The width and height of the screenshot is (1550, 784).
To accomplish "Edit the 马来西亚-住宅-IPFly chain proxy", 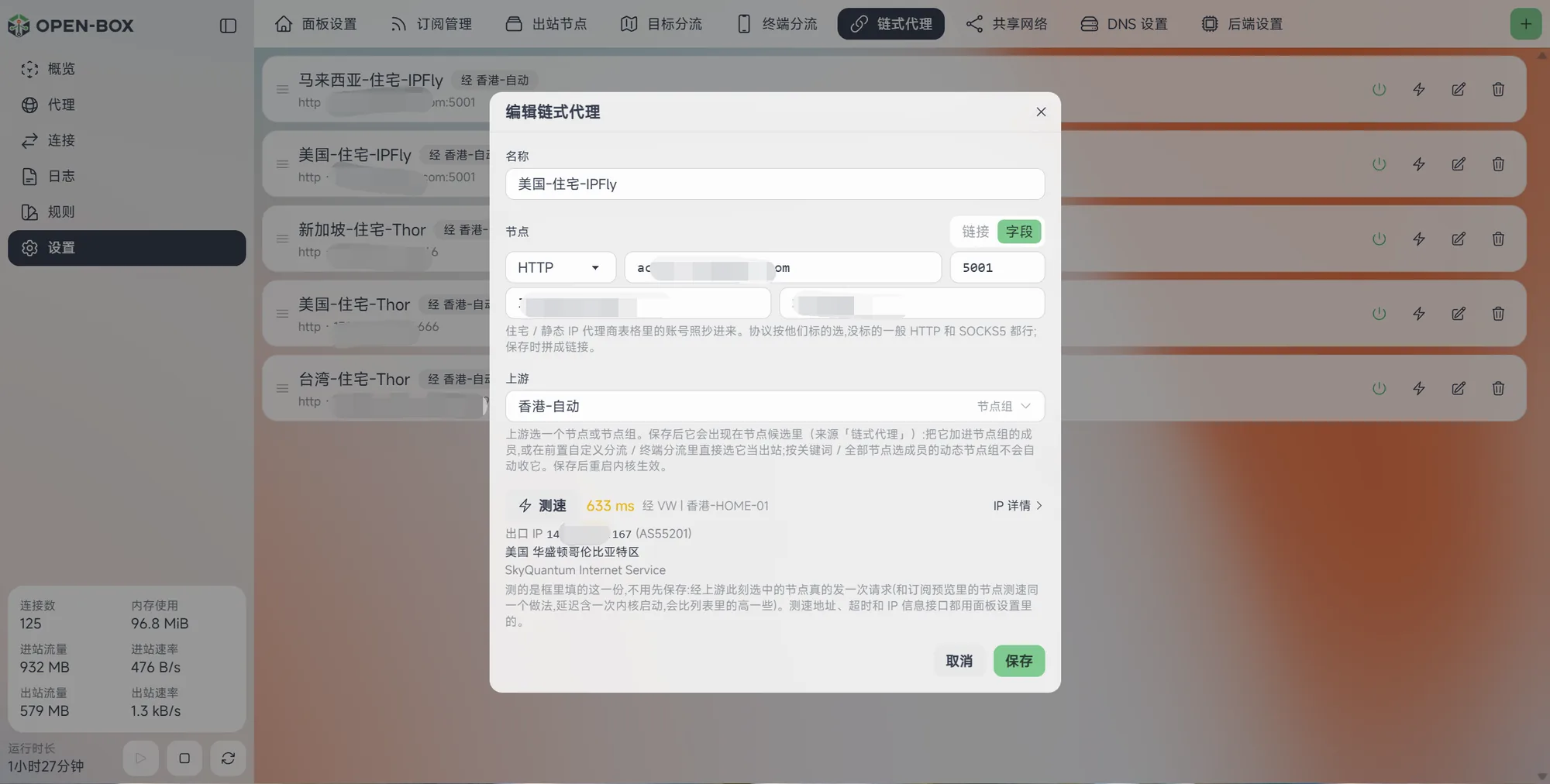I will [1458, 89].
